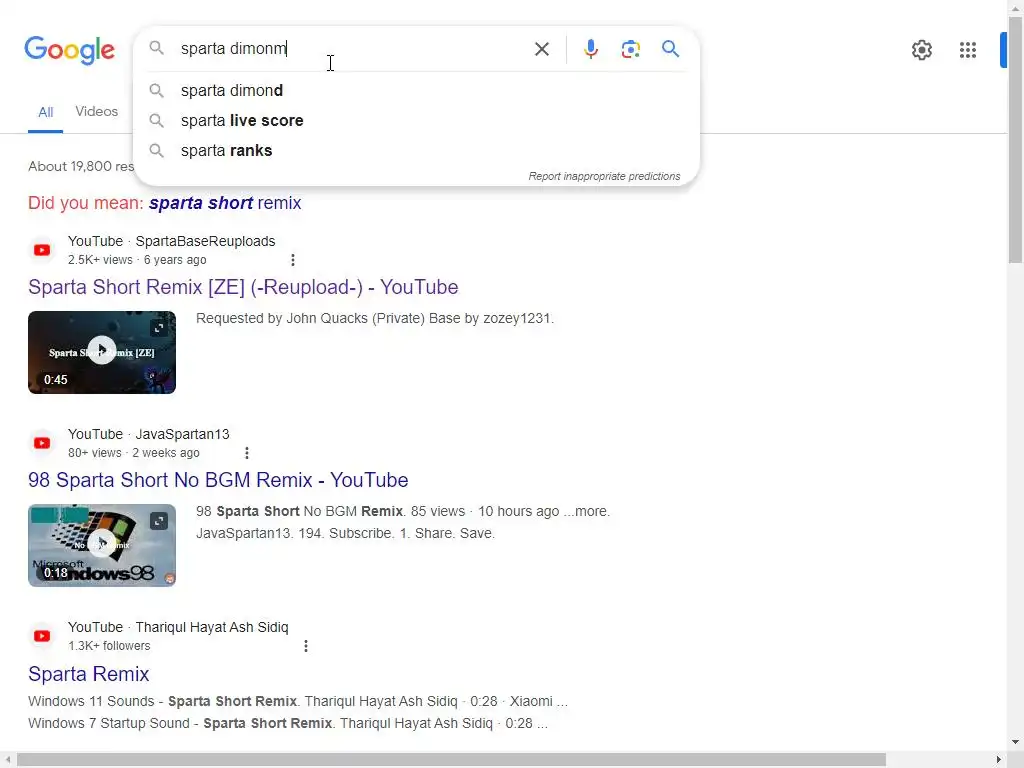1024x768 pixels.
Task: Click the horizontal scrollbar thumb
Action: click(451, 760)
